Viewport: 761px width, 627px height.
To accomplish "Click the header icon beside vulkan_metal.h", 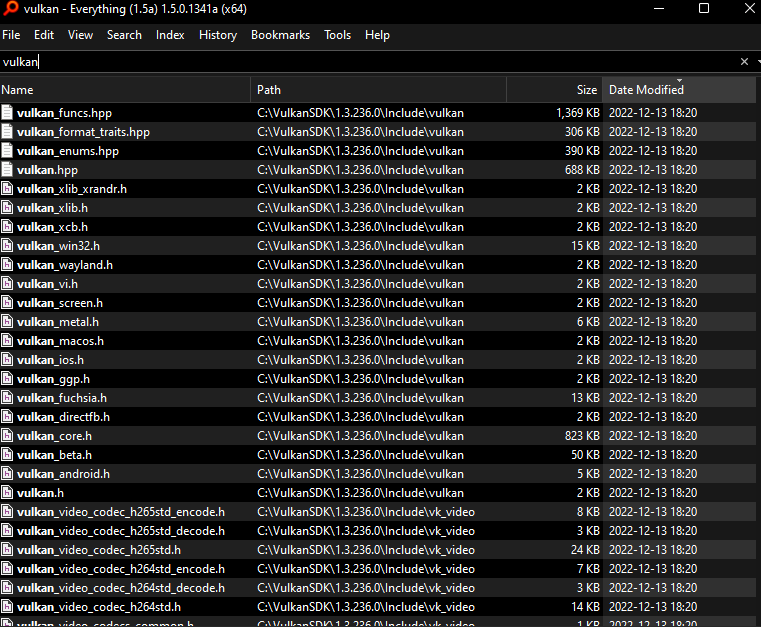I will click(x=7, y=321).
